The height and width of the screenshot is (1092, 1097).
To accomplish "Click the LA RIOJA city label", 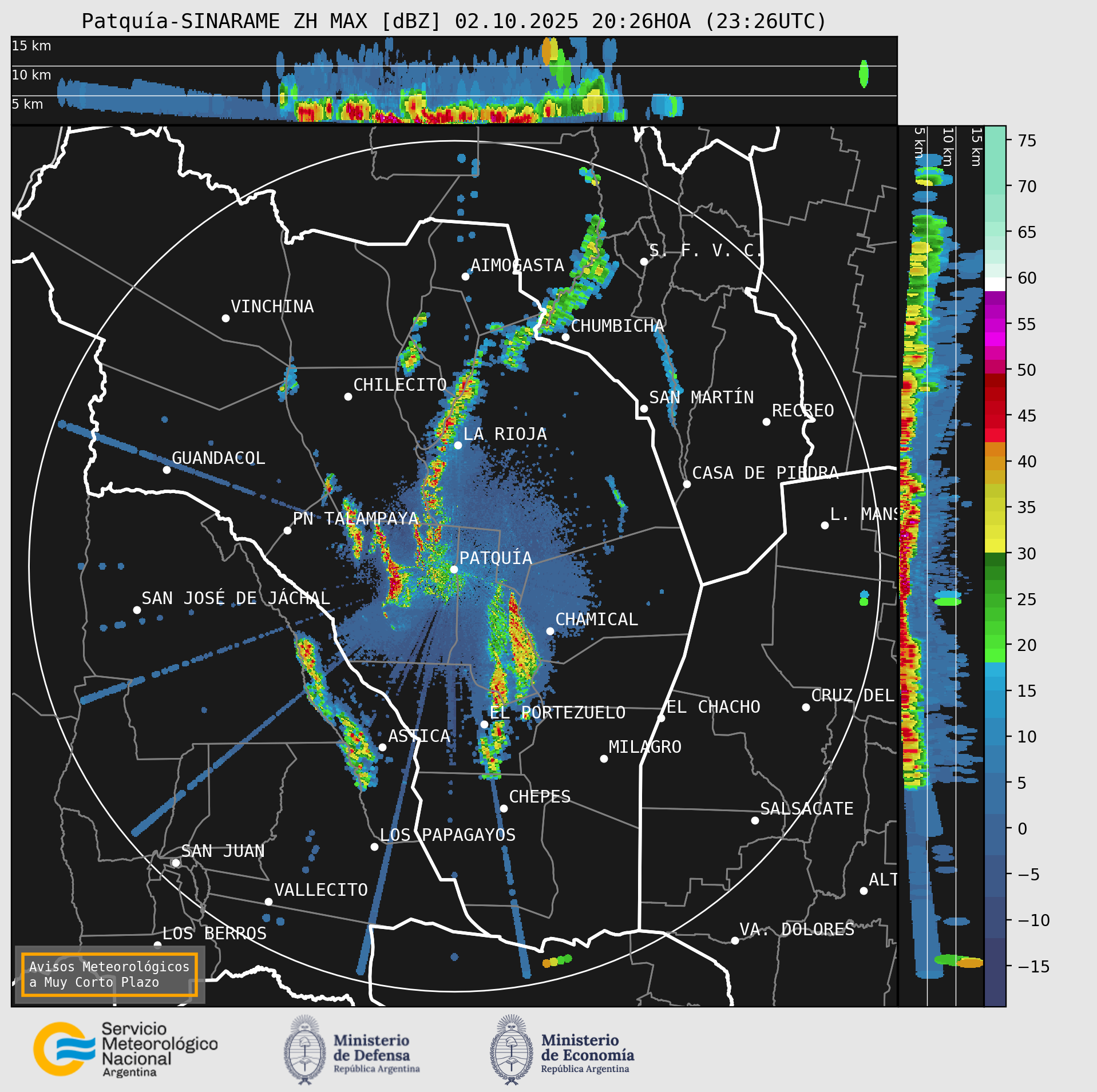I will pyautogui.click(x=505, y=434).
